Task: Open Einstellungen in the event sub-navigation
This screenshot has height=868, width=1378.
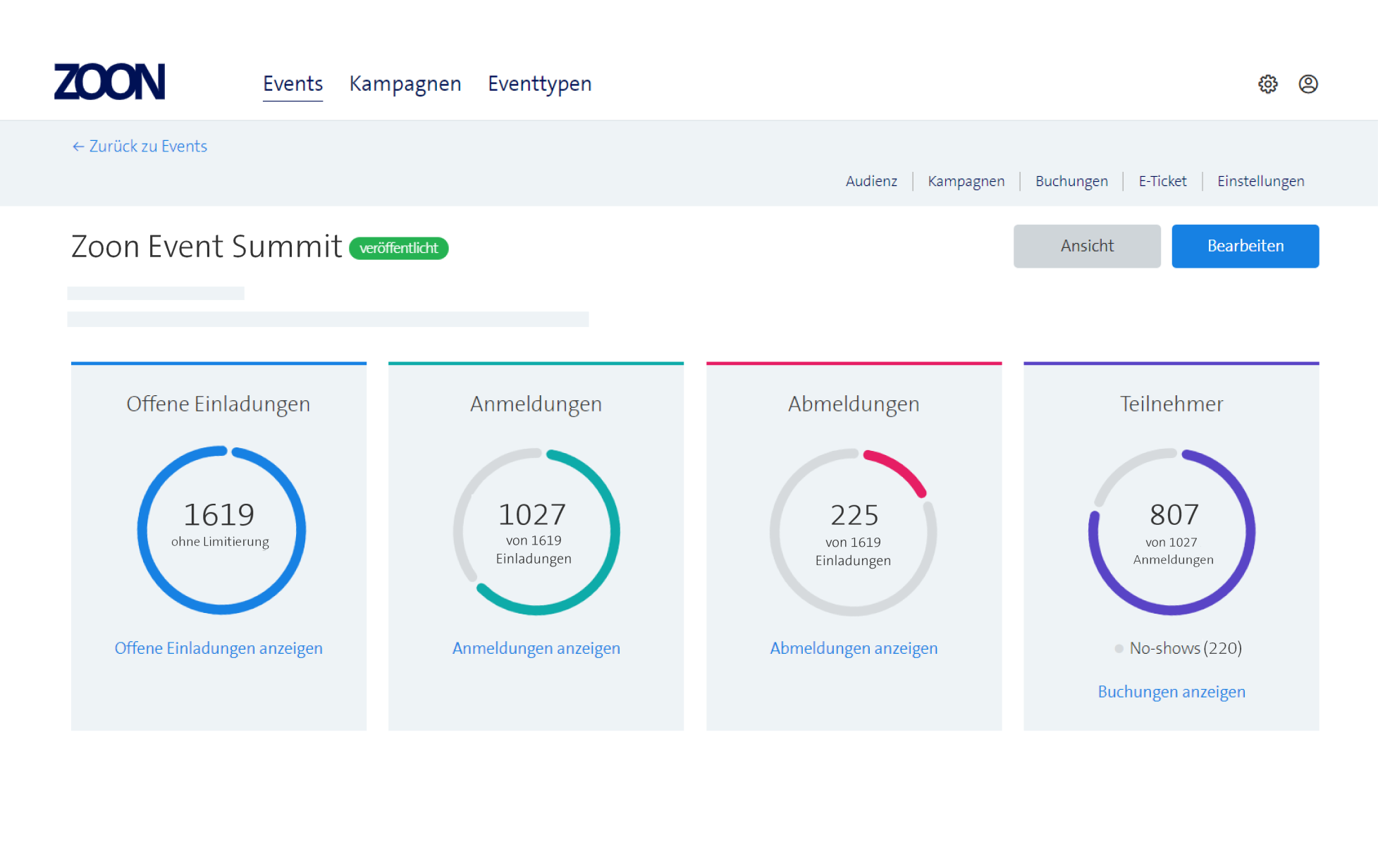Action: tap(1260, 181)
